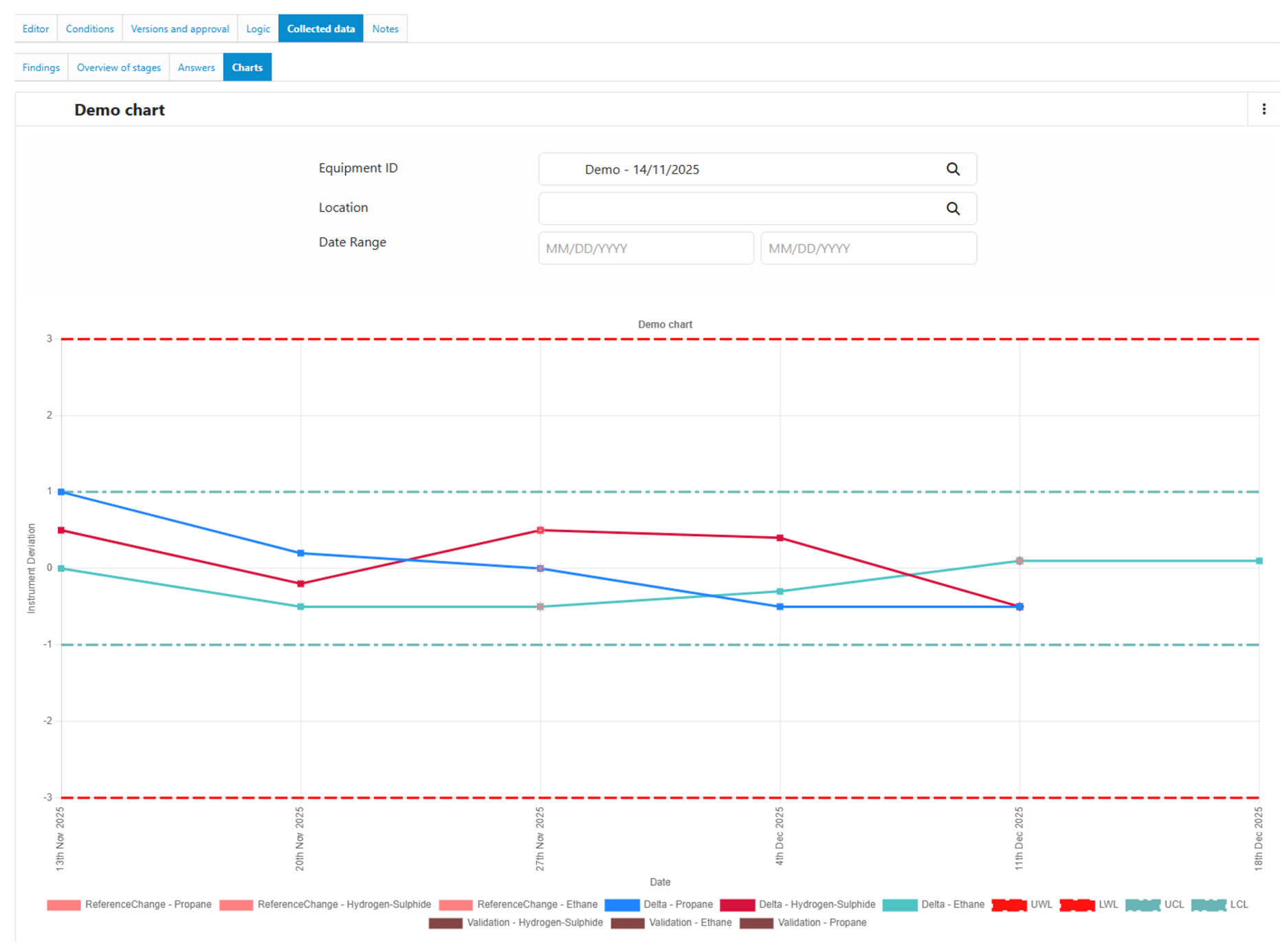Toggle the UWL legend swatch
This screenshot has width=1287, height=952.
1009,905
